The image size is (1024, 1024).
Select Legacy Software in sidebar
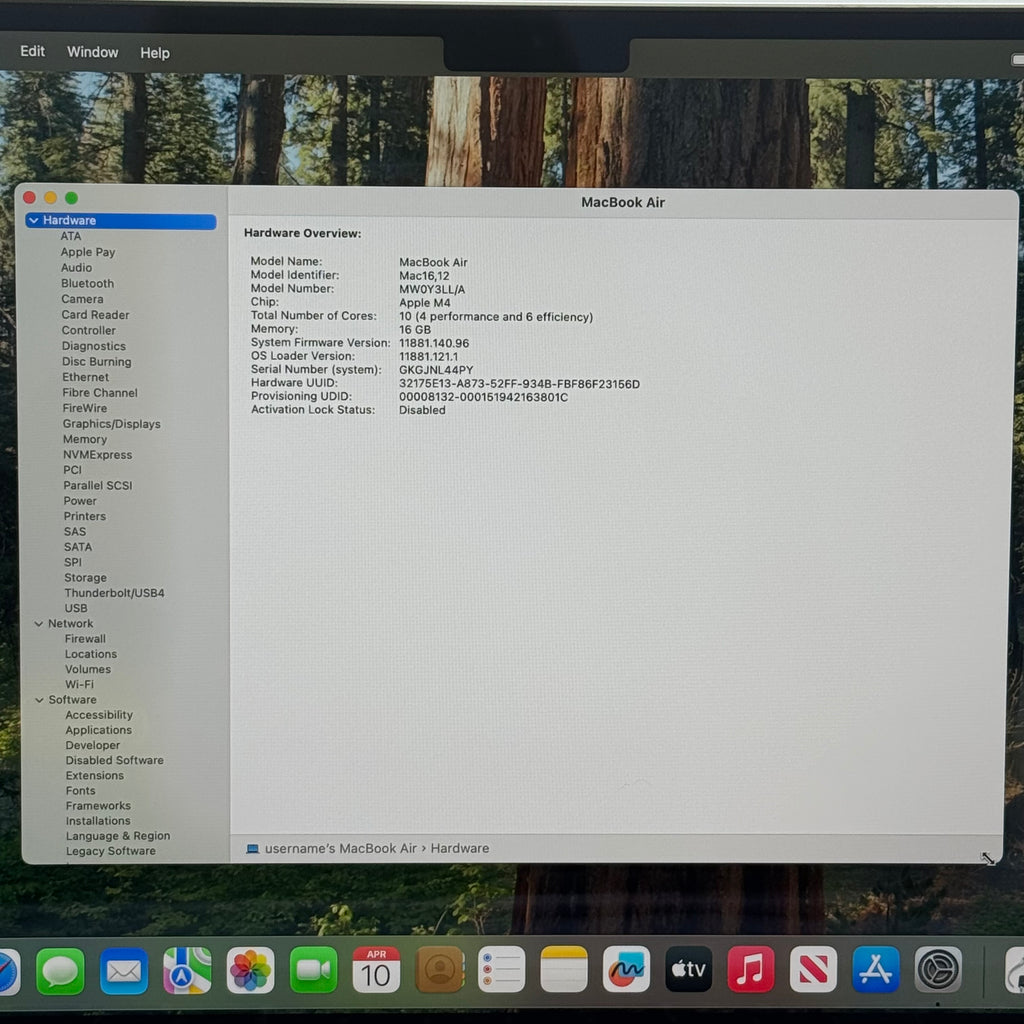click(110, 851)
